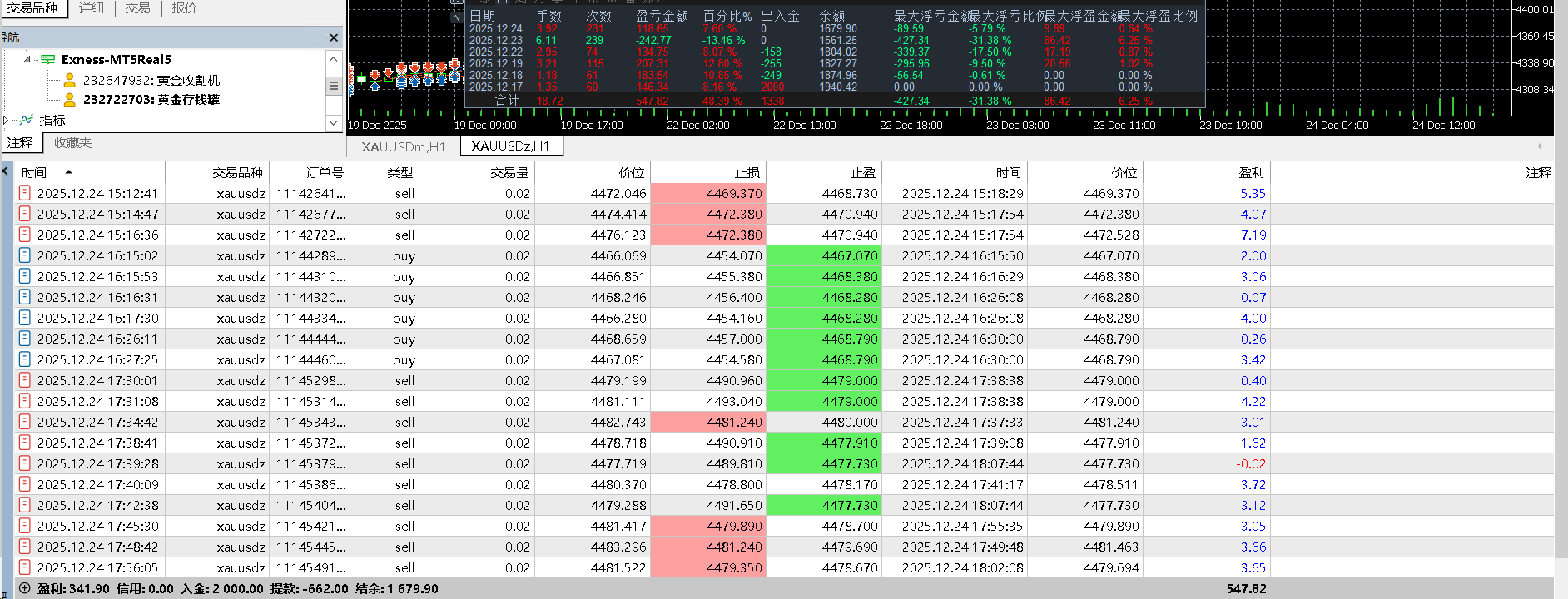
Task: Click the Exness-MT5Real5 server icon
Action: point(48,60)
